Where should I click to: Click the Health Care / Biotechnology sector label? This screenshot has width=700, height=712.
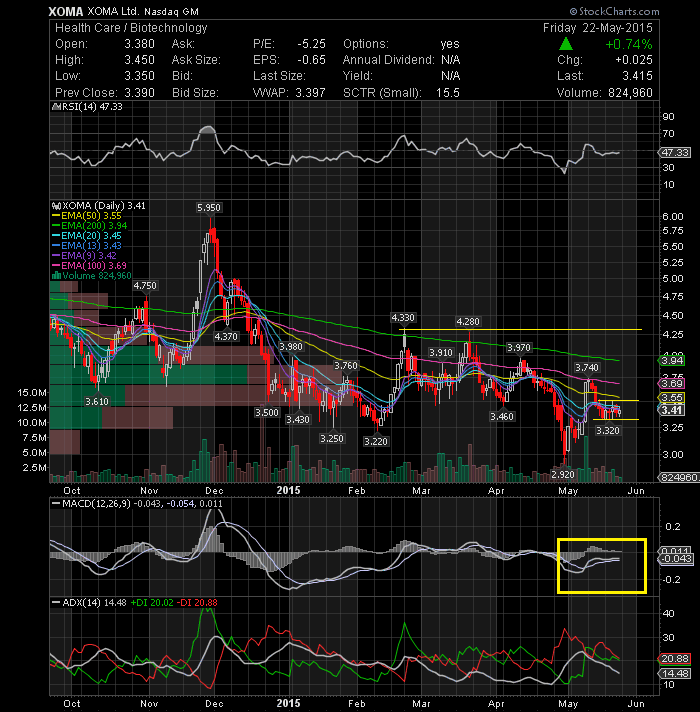pos(131,28)
